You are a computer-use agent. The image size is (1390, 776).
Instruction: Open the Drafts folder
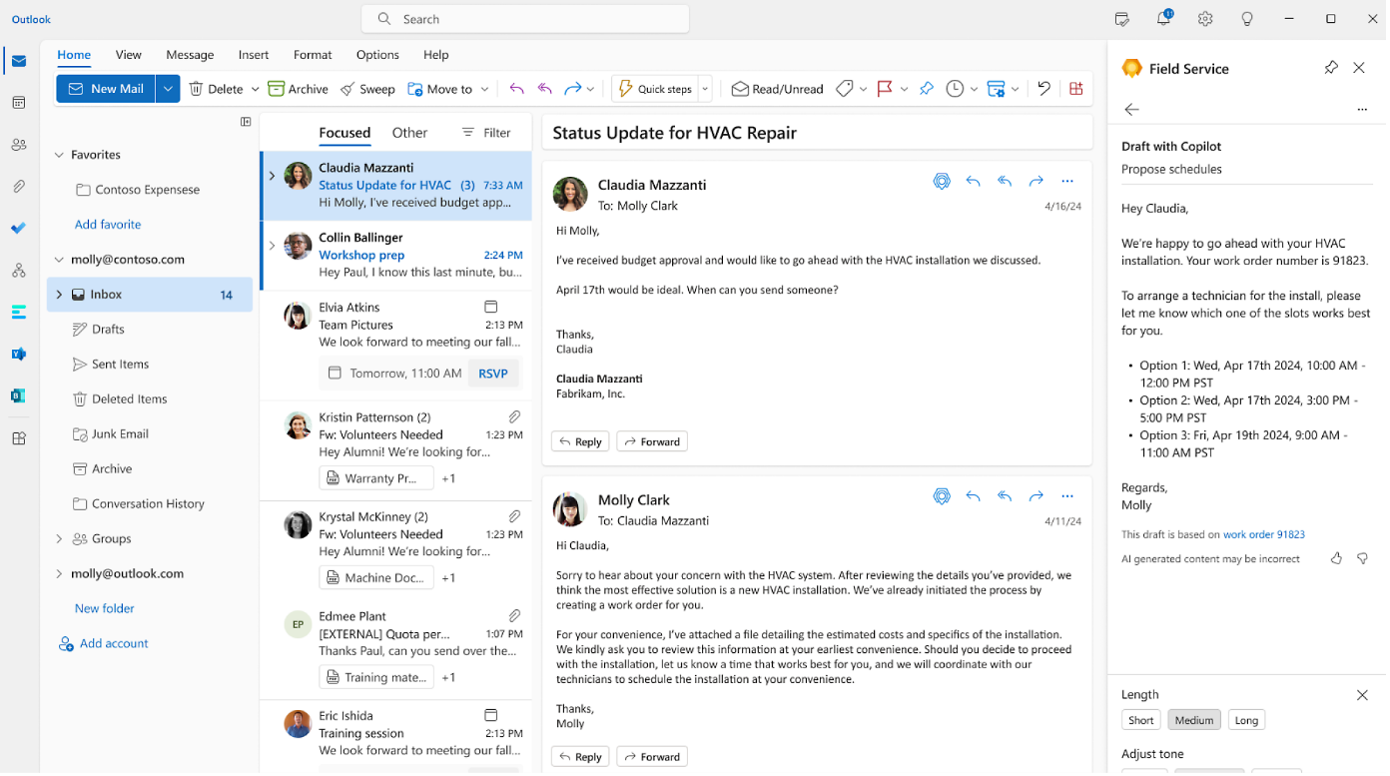[x=108, y=329]
